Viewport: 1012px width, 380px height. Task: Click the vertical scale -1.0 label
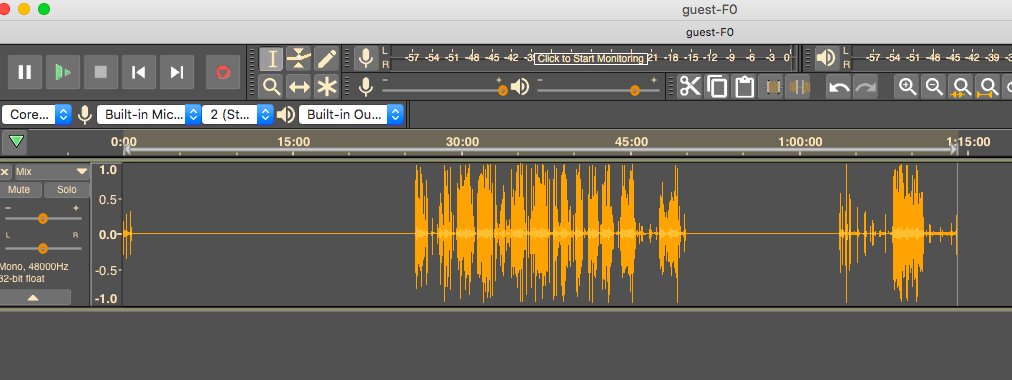106,299
